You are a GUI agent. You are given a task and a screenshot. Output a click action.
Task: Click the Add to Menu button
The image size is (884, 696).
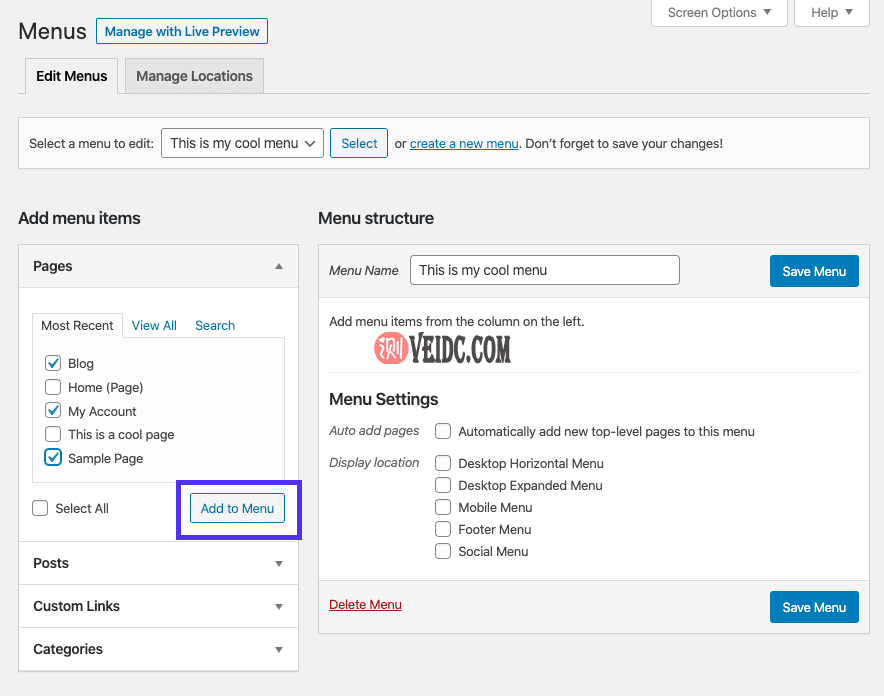(x=237, y=508)
